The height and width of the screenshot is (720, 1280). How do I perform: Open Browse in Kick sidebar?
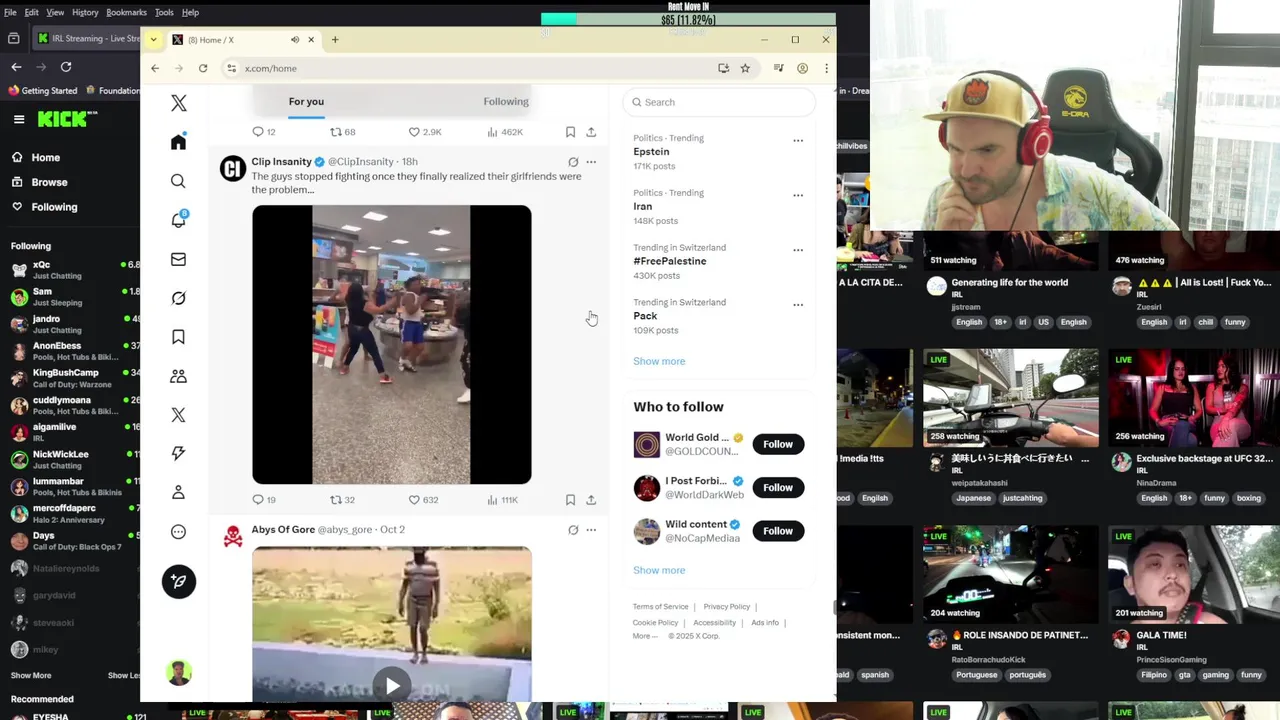pyautogui.click(x=49, y=182)
